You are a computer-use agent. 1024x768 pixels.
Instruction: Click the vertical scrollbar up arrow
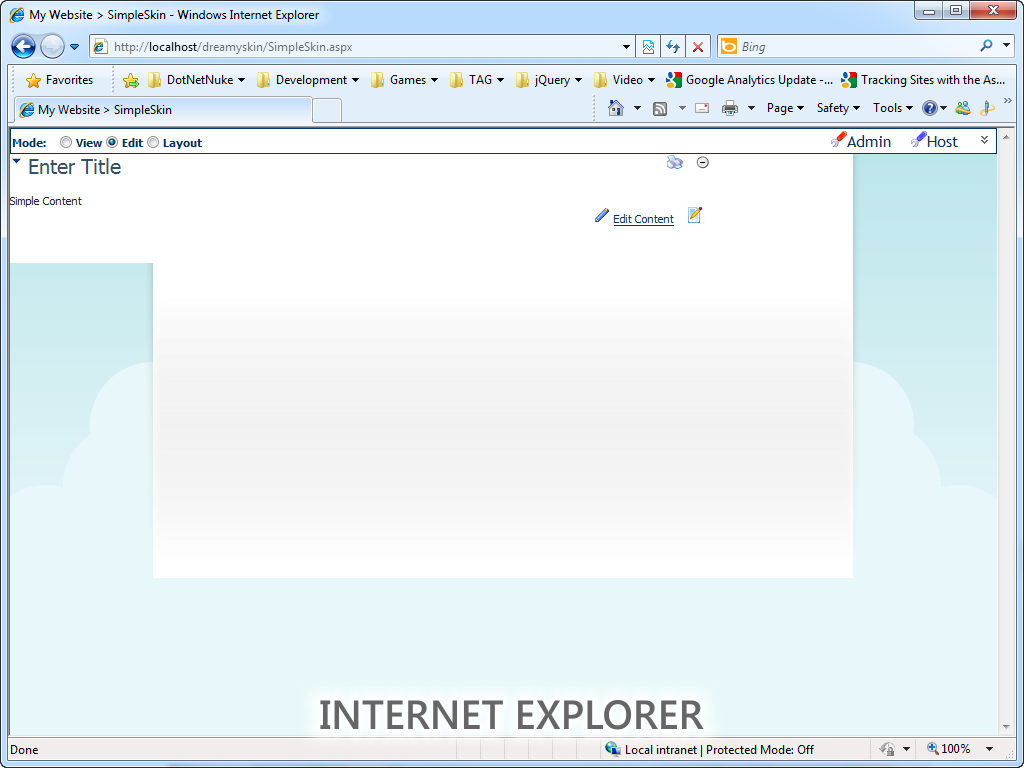point(1008,138)
